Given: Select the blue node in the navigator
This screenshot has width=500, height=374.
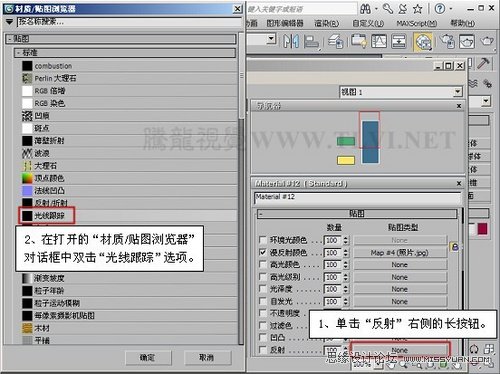Looking at the screenshot, I should pos(370,142).
